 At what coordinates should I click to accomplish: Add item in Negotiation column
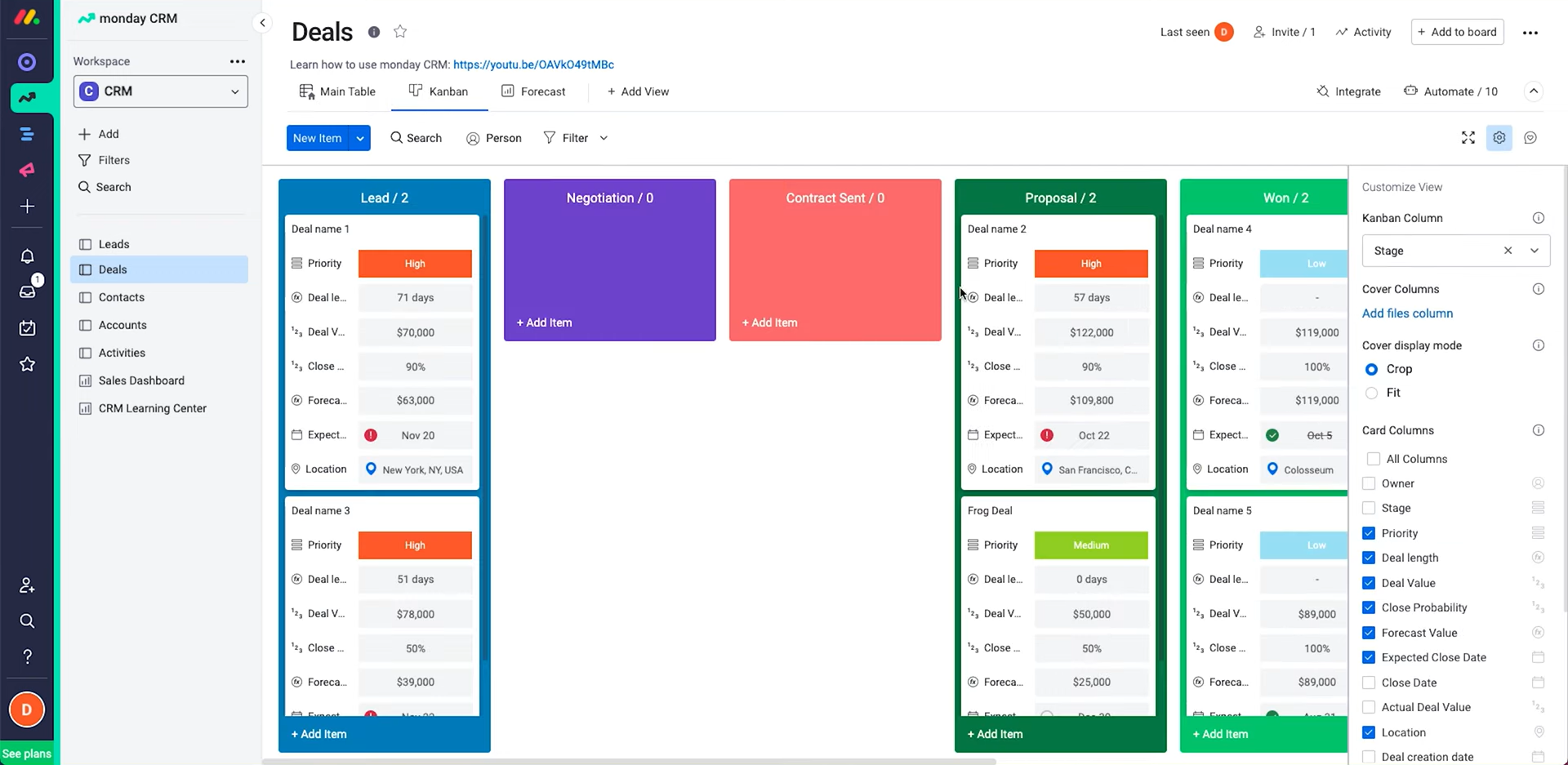pyautogui.click(x=544, y=322)
